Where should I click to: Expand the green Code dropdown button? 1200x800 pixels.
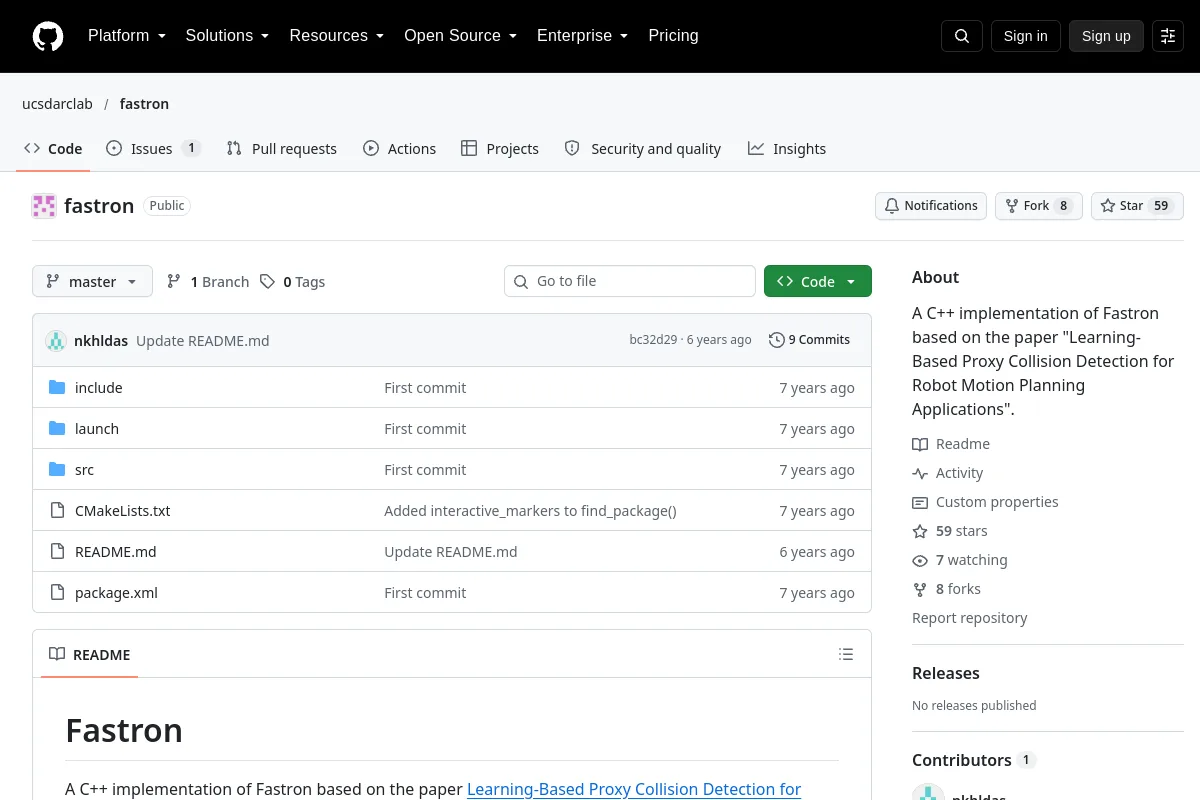pyautogui.click(x=817, y=282)
